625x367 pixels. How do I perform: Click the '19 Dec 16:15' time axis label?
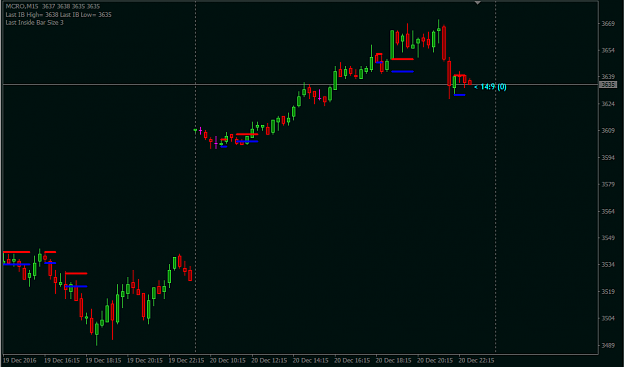click(62, 361)
